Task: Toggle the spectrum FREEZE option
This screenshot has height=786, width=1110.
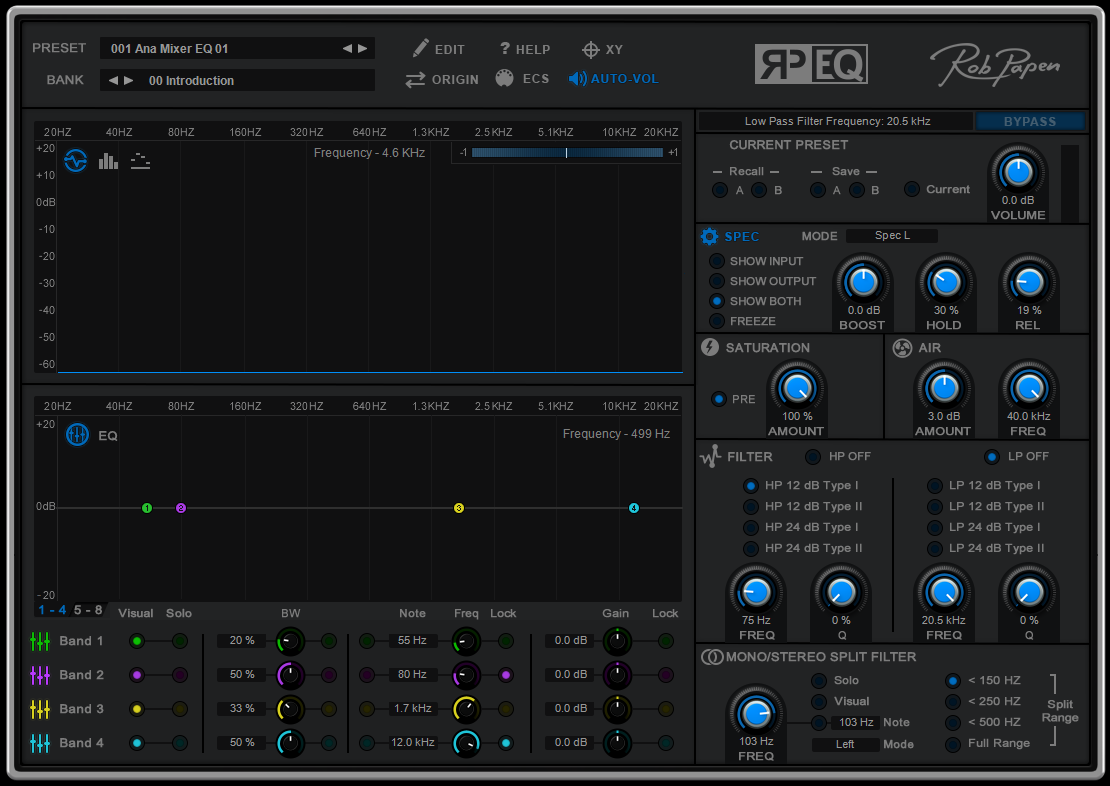Action: [x=717, y=321]
